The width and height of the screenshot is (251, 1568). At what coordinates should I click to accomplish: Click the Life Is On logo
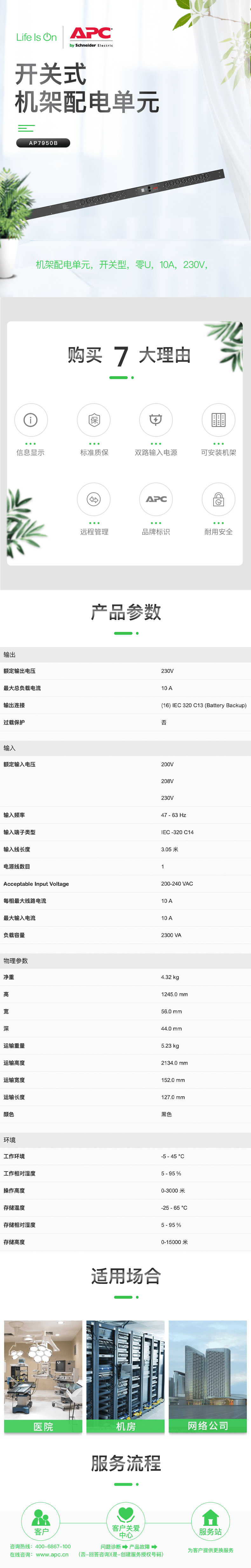tap(36, 37)
